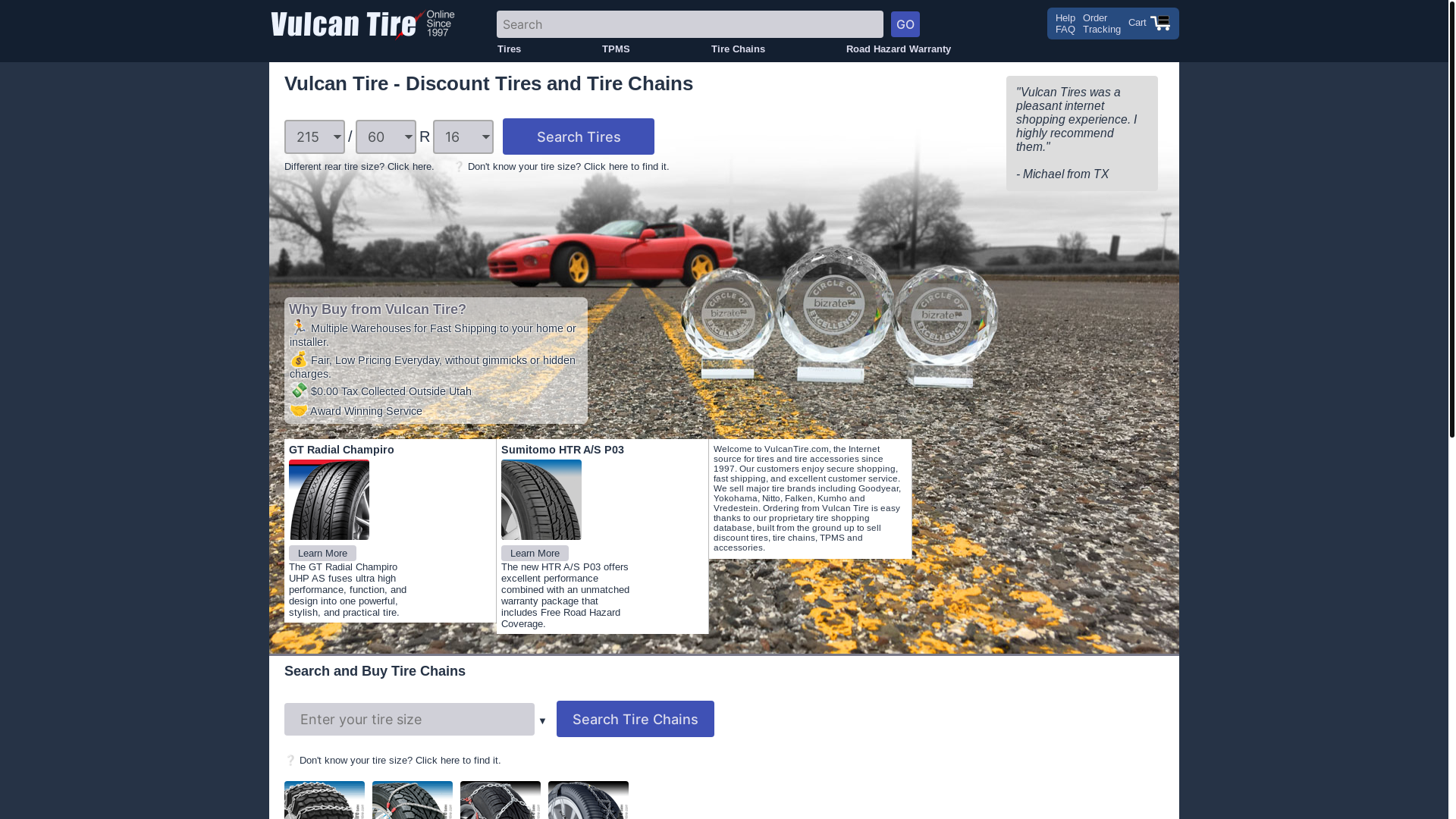Open the Help FAQ link

[x=1065, y=24]
